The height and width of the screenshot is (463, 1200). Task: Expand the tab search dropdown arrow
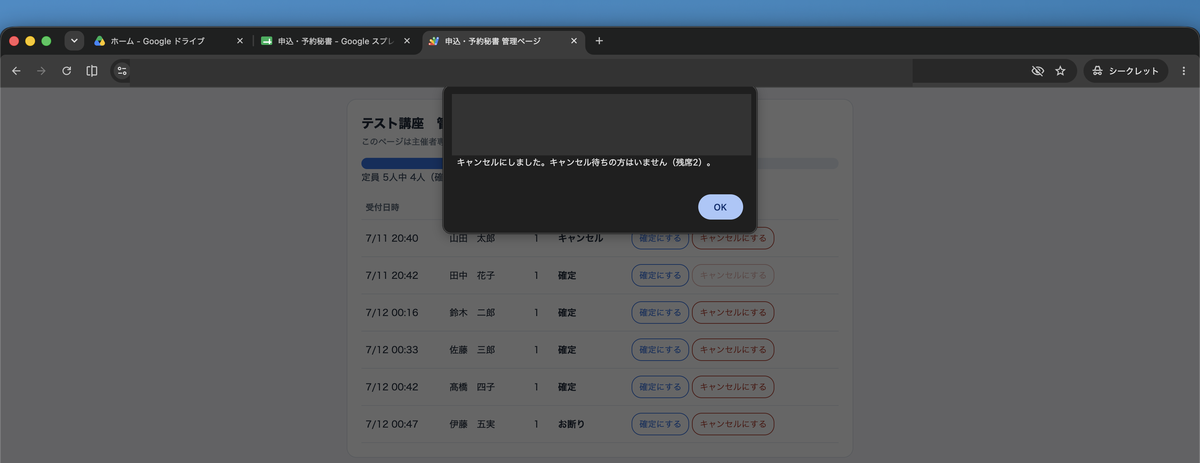coord(74,41)
